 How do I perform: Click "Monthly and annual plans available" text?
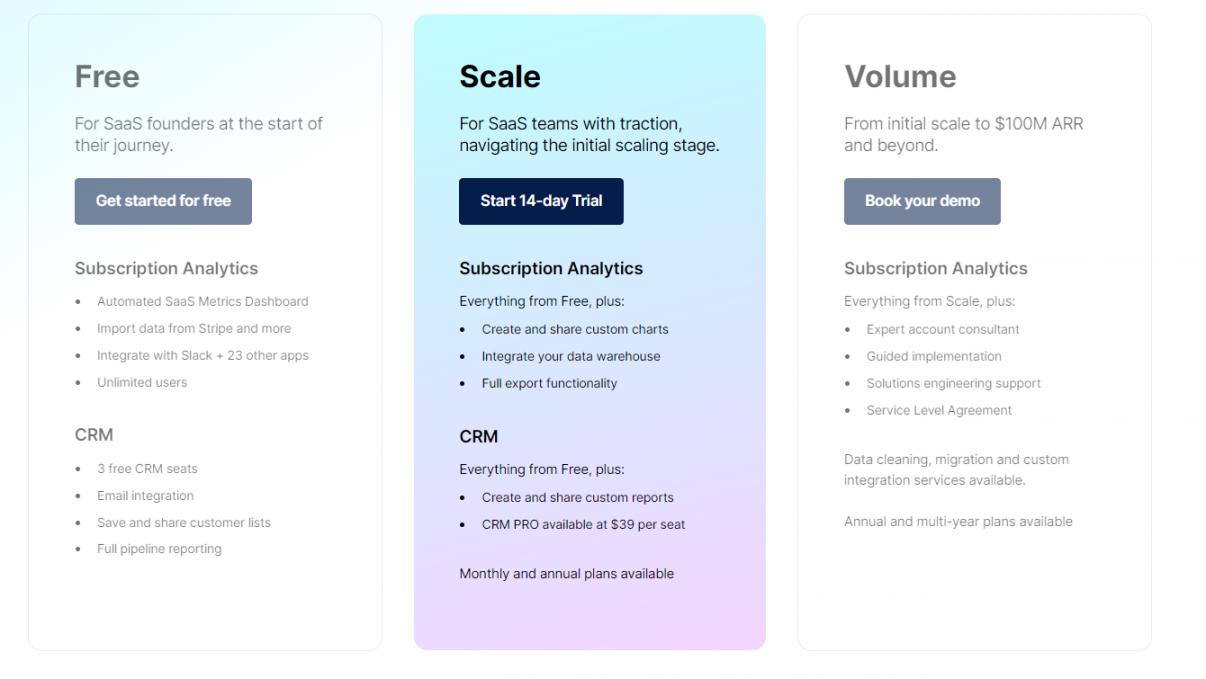click(566, 573)
